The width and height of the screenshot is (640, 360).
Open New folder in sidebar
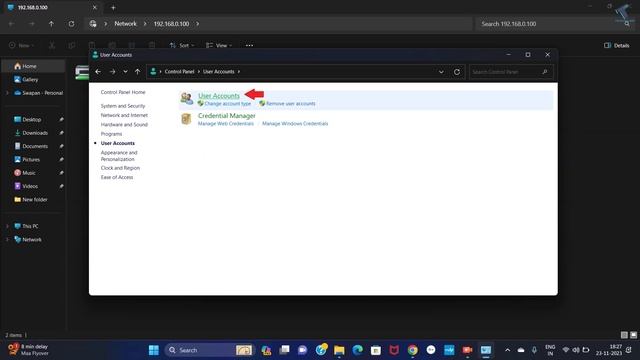35,200
